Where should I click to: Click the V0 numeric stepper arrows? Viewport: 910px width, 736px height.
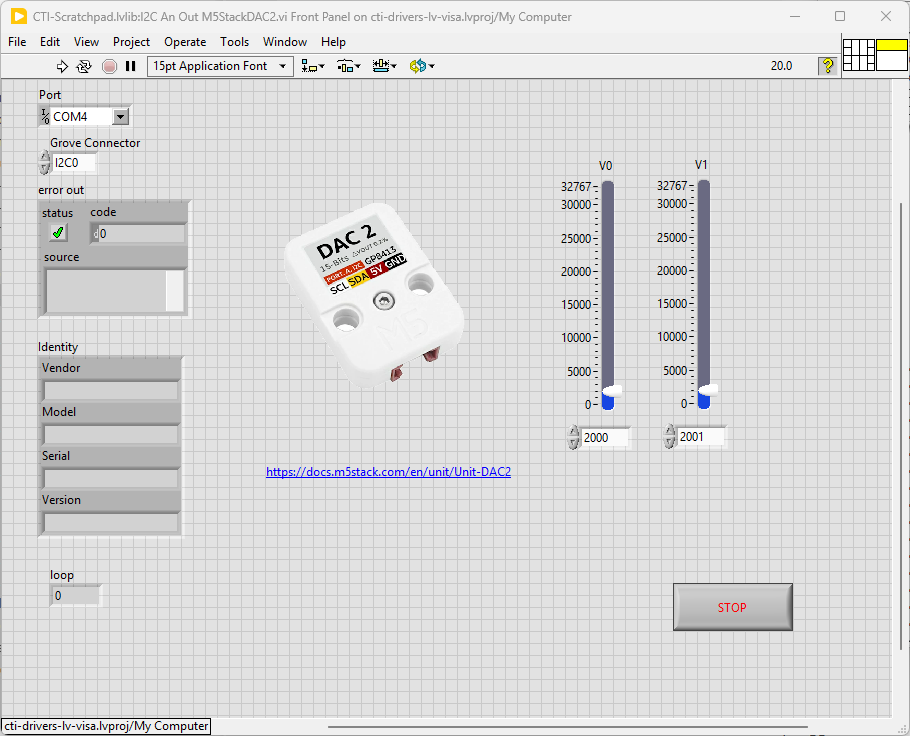pyautogui.click(x=573, y=437)
